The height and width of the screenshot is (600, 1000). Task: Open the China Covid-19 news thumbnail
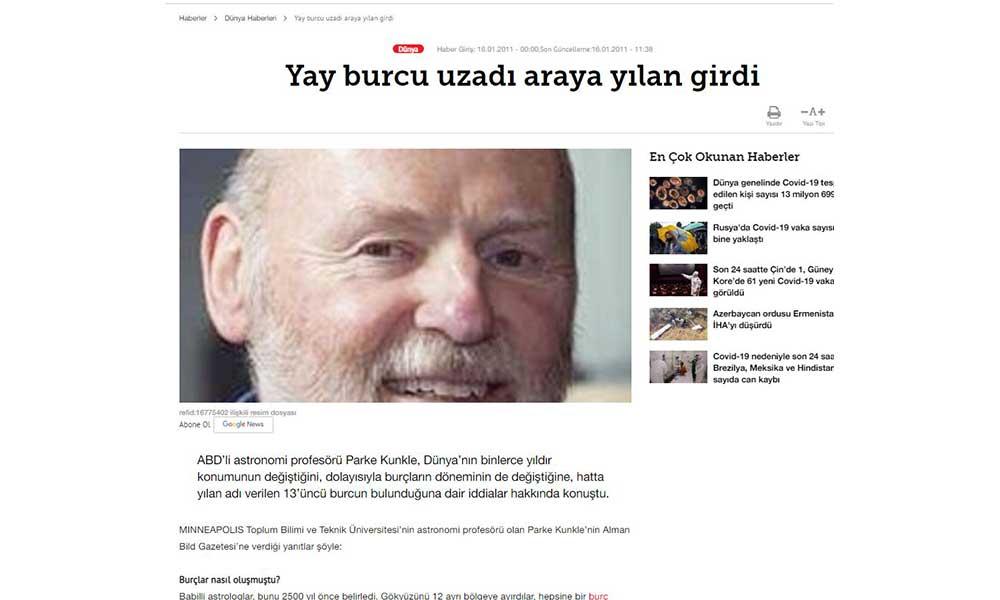click(678, 280)
